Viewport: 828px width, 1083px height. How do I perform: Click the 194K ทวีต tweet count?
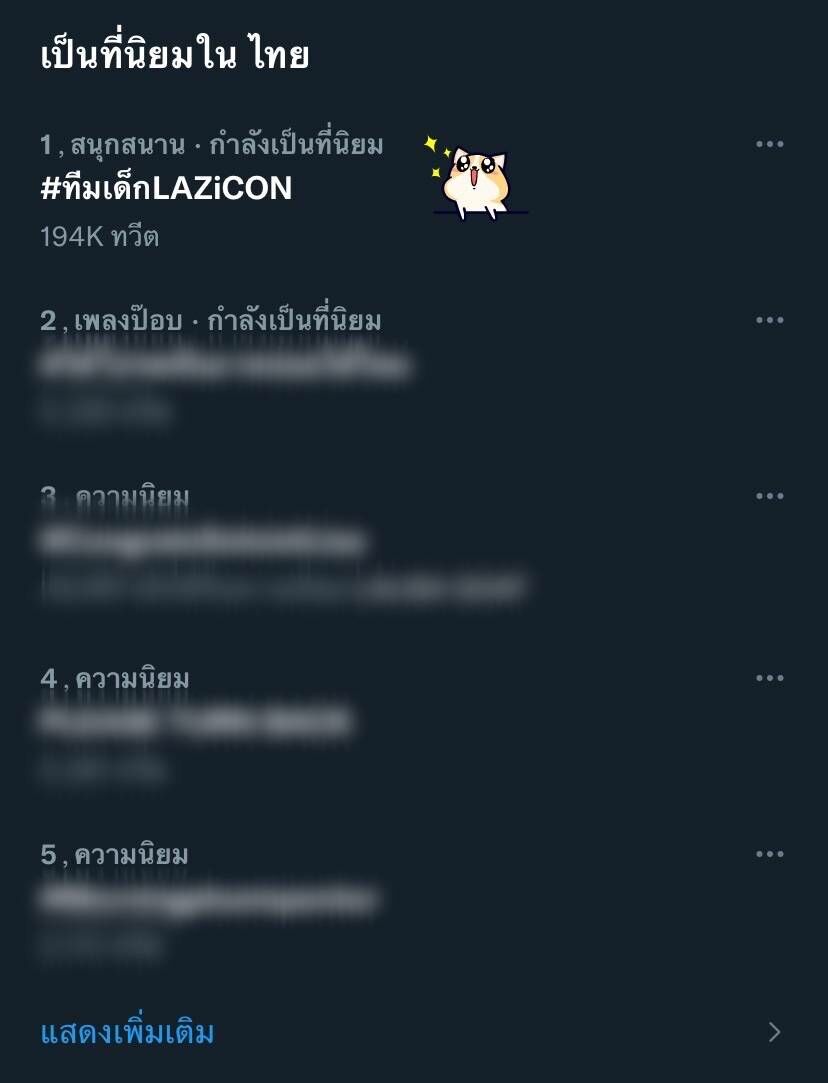point(99,237)
